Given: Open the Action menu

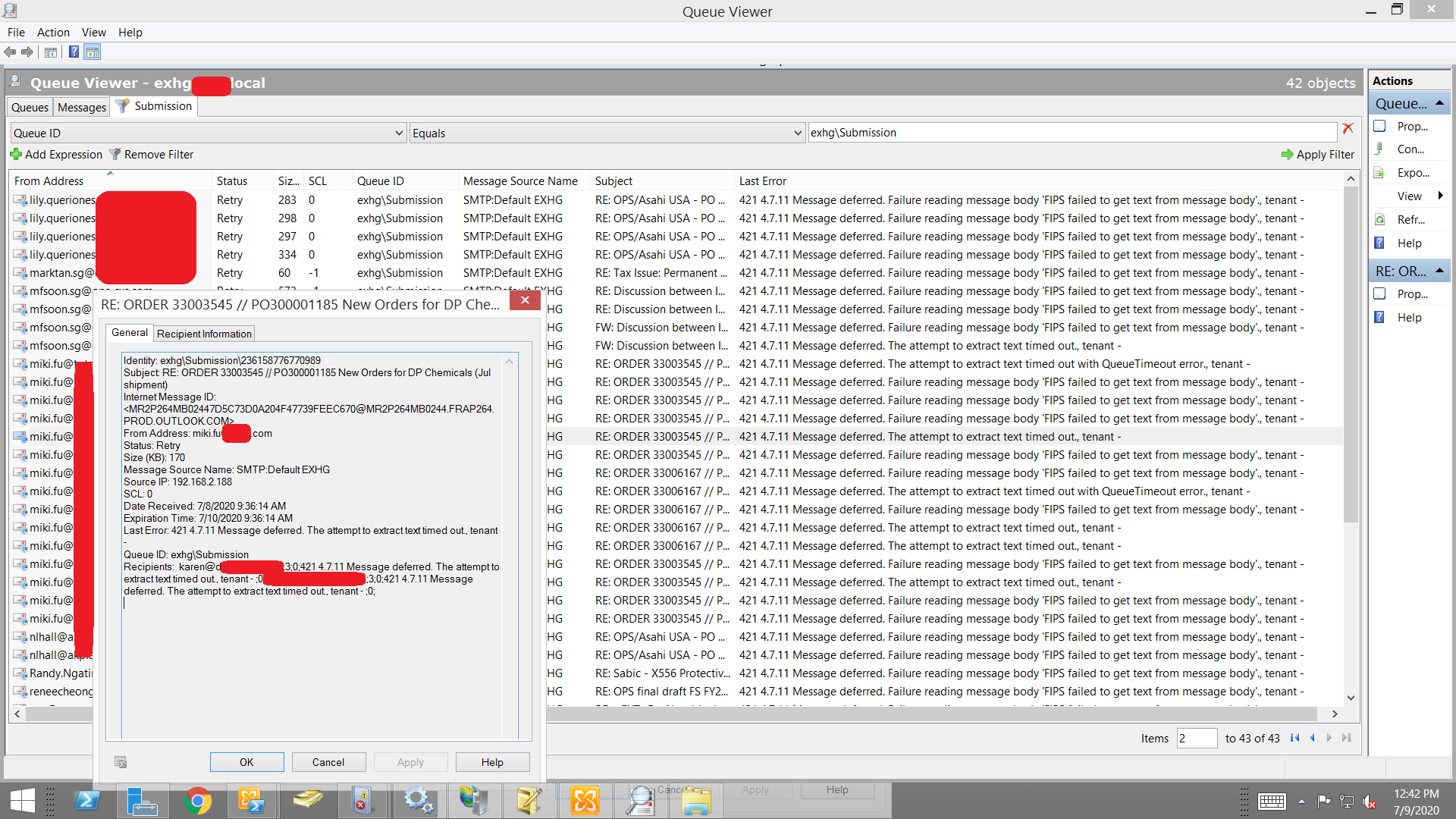Looking at the screenshot, I should pos(53,33).
